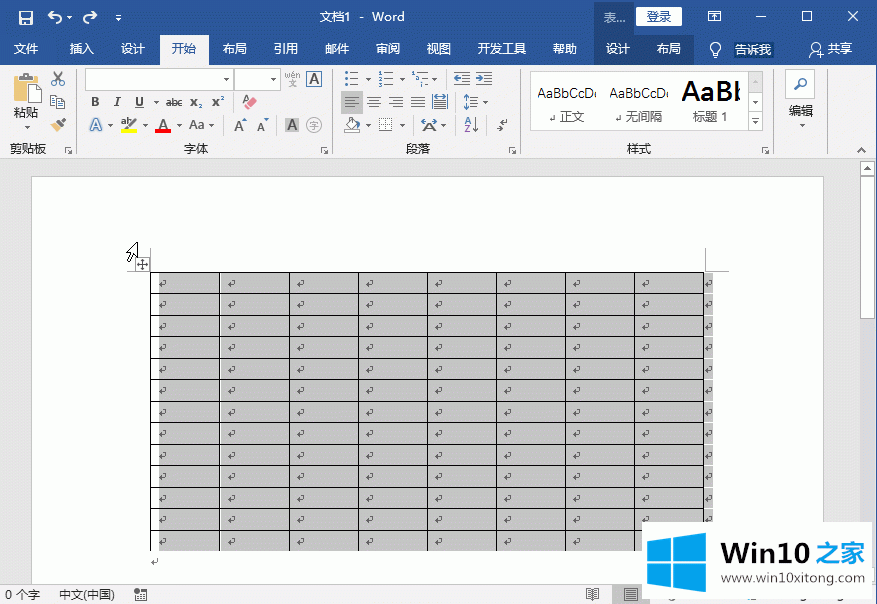This screenshot has width=877, height=604.
Task: Increase the paragraph indent
Action: tap(484, 79)
